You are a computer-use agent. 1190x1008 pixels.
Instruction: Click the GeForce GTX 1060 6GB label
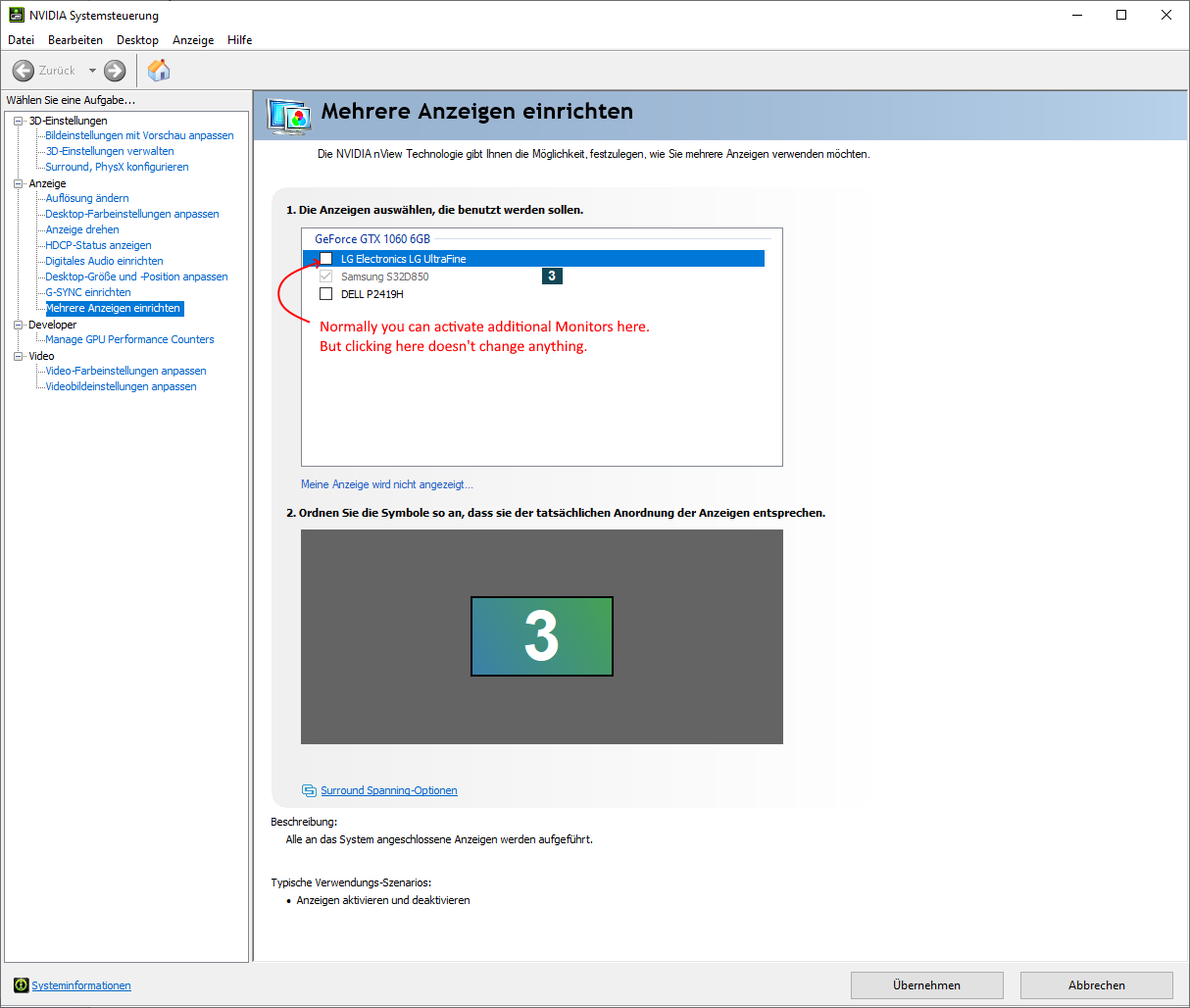point(372,239)
